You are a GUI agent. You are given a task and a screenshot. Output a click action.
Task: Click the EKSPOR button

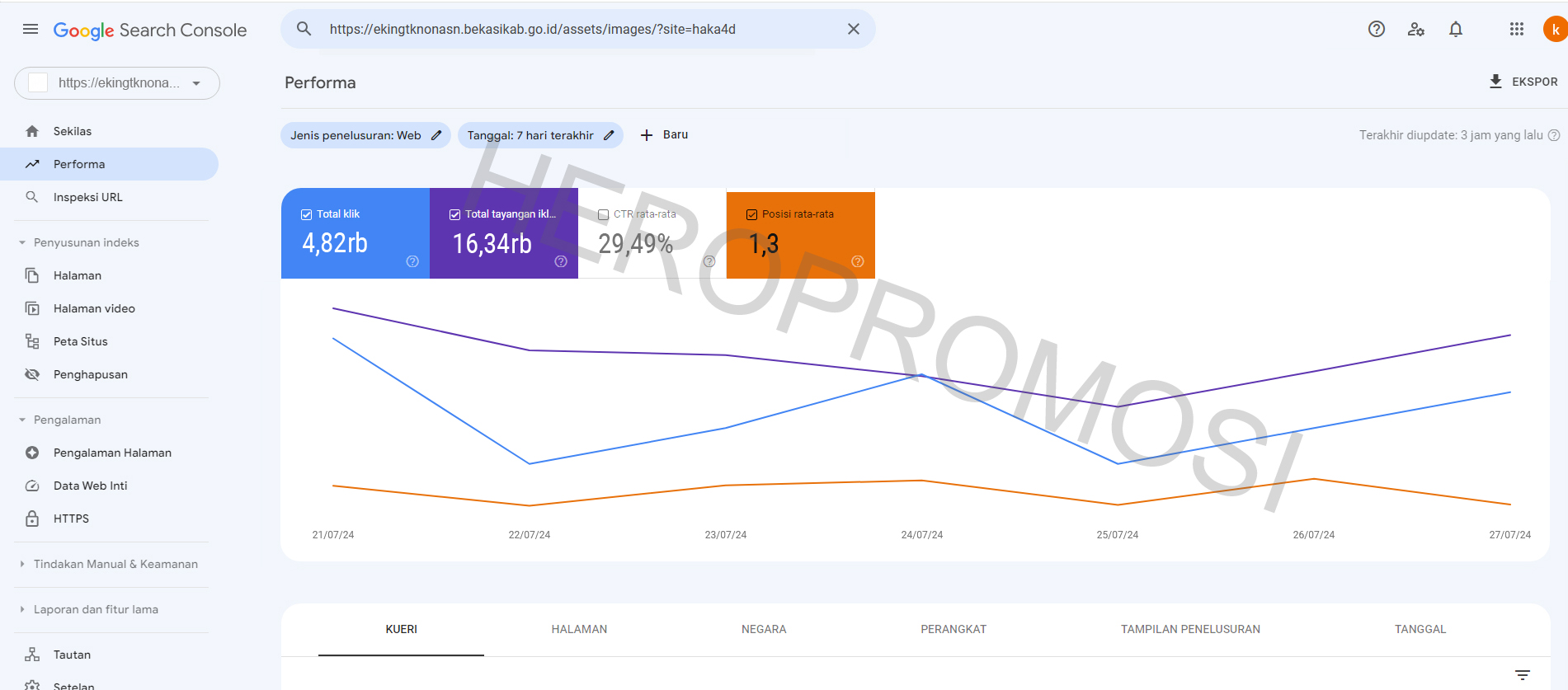[x=1523, y=82]
